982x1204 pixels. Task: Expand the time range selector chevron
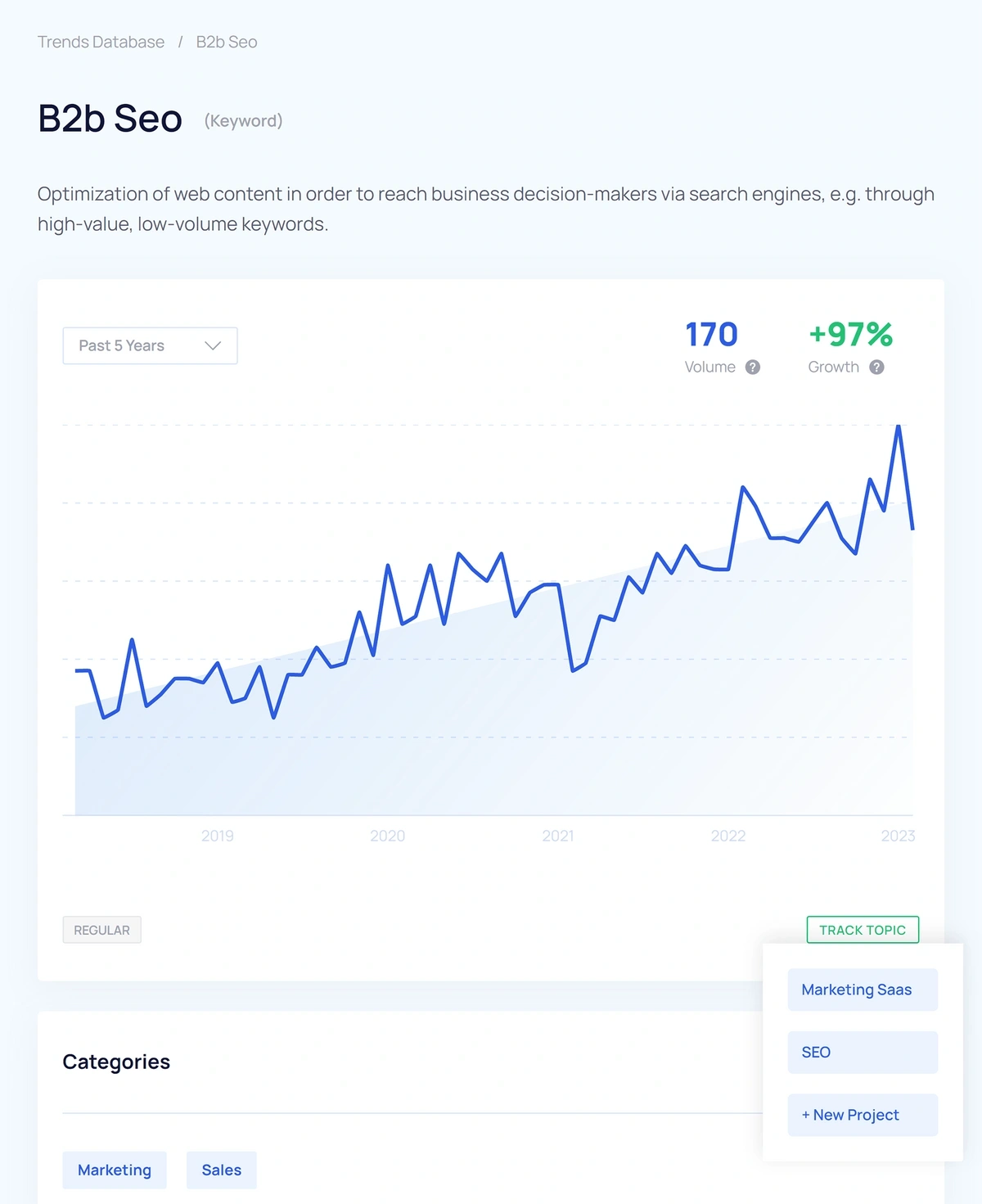click(x=212, y=345)
